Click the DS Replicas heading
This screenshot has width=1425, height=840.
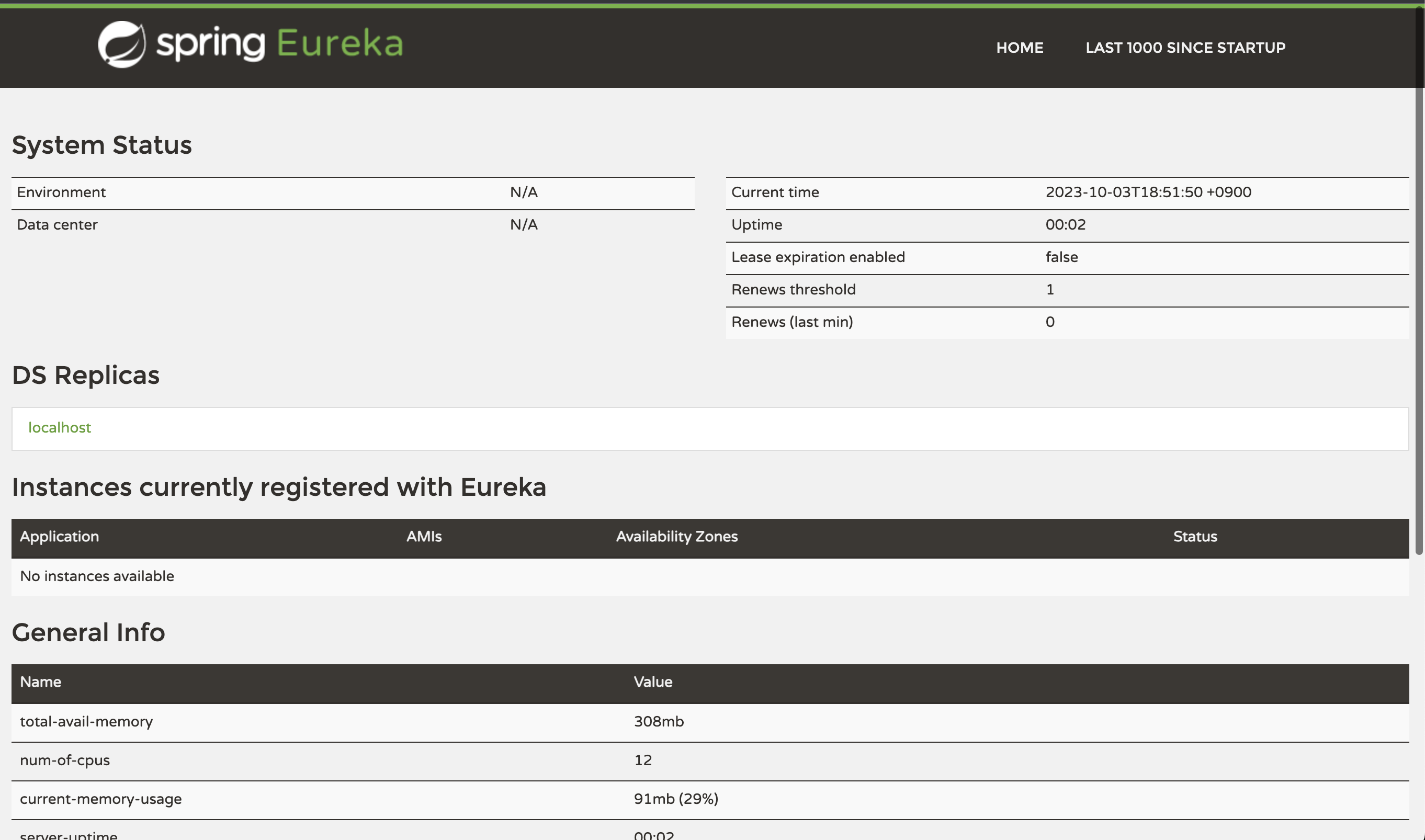click(85, 374)
